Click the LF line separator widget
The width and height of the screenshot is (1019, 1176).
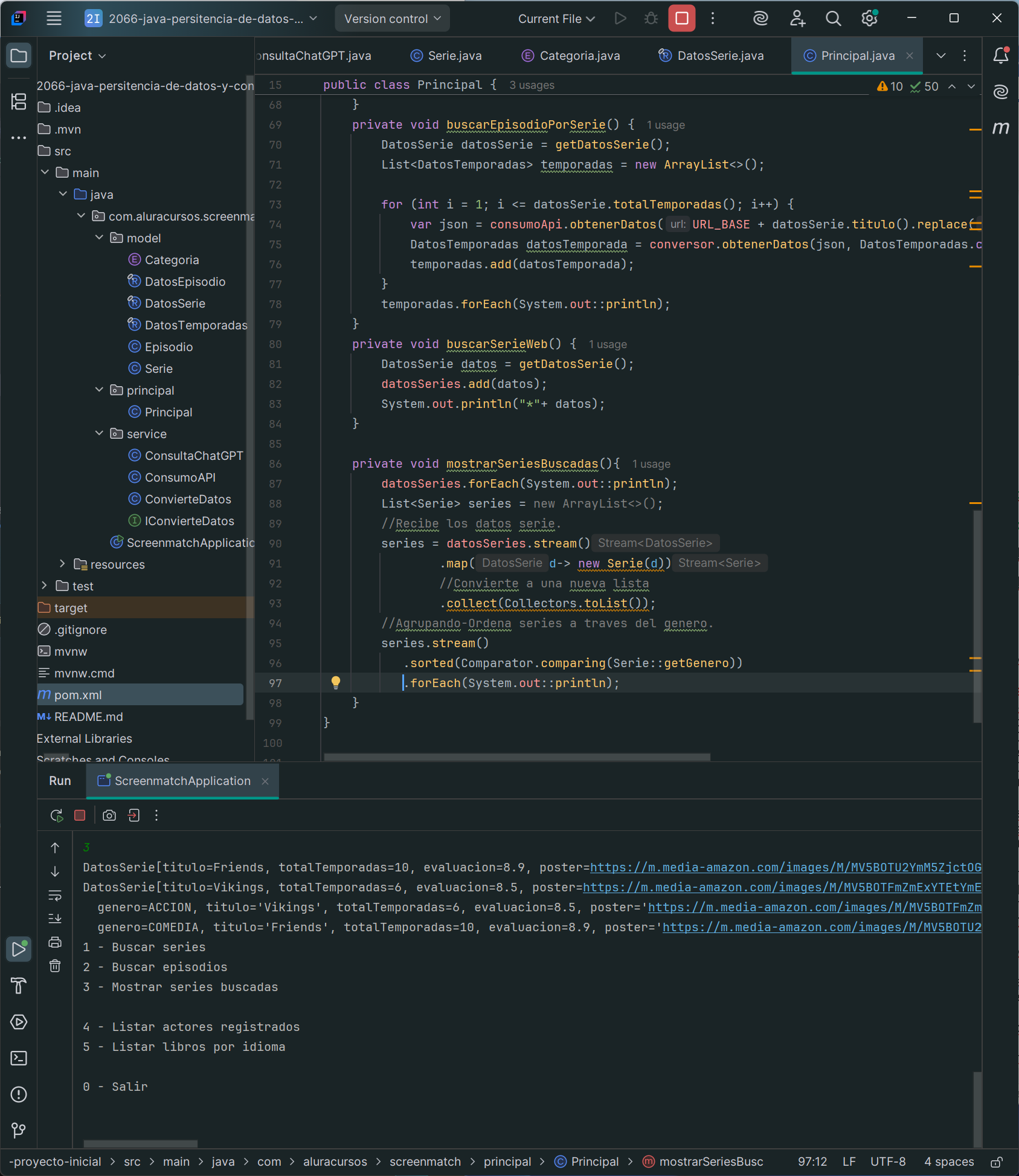coord(849,1161)
